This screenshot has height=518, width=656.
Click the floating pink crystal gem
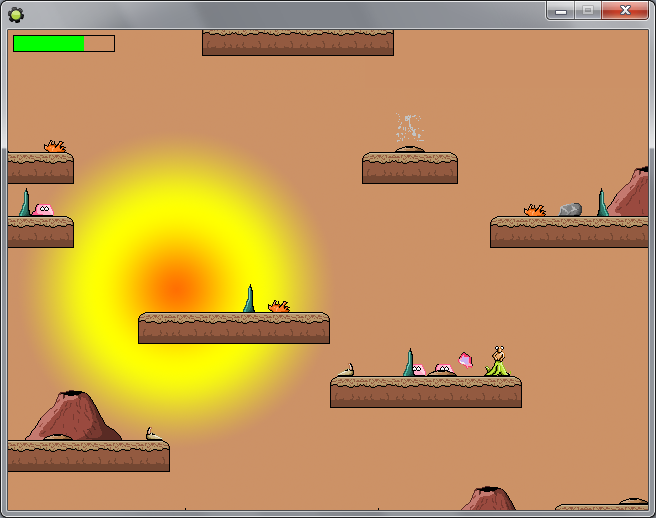point(465,359)
